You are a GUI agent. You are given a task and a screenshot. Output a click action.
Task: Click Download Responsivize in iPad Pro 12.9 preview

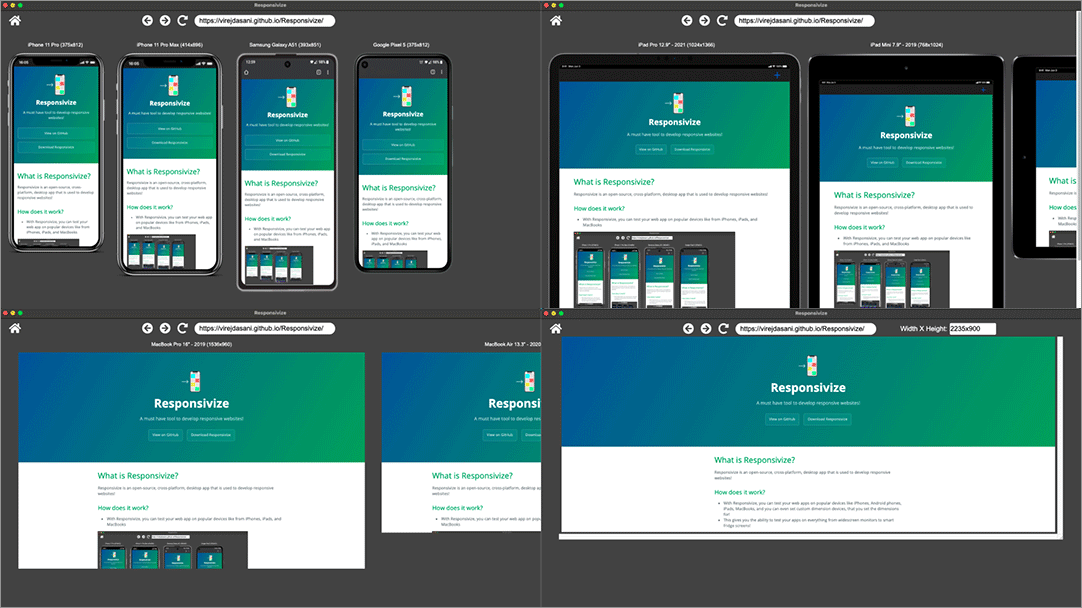point(692,149)
